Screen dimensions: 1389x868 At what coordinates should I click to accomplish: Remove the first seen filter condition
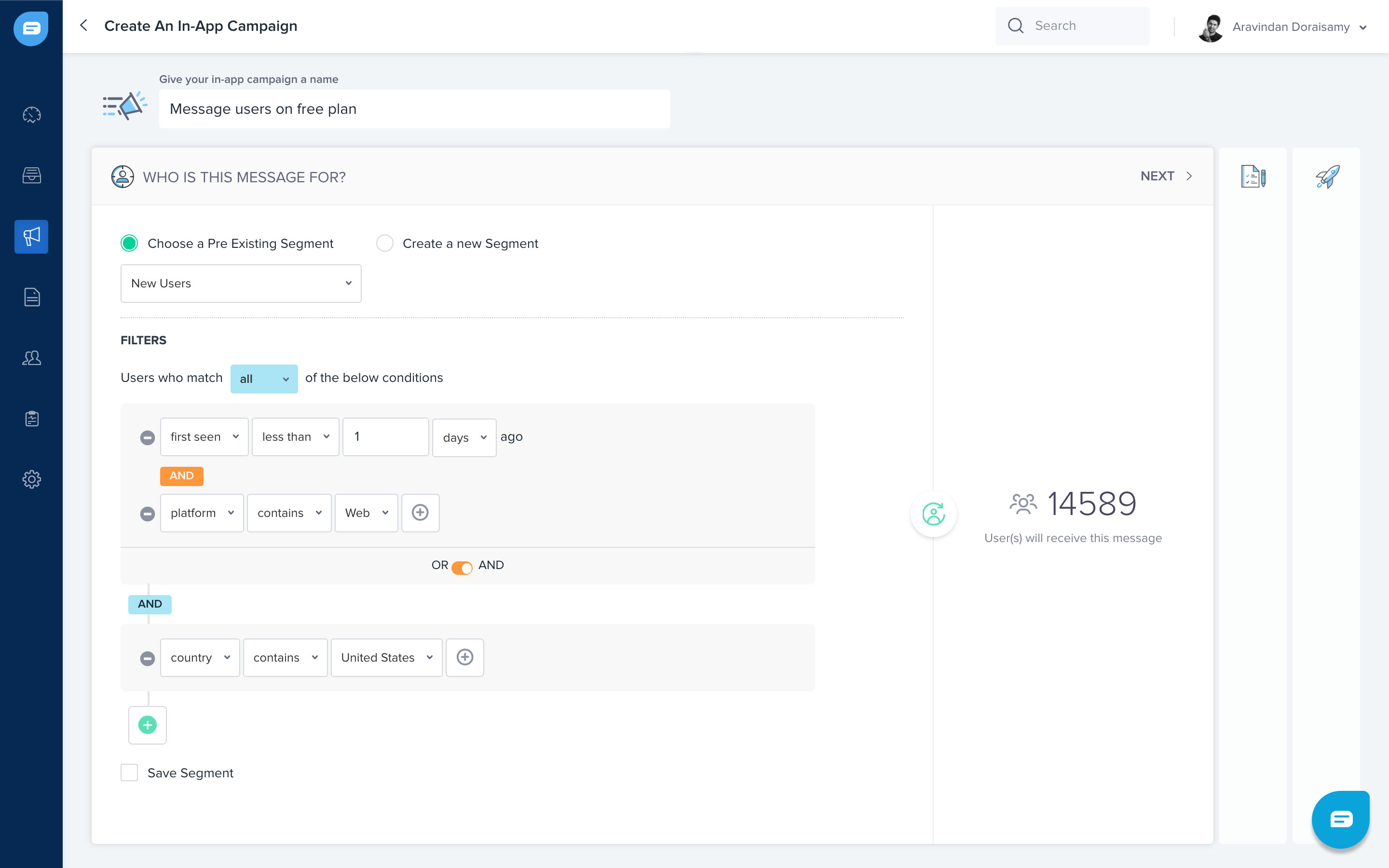pos(148,438)
